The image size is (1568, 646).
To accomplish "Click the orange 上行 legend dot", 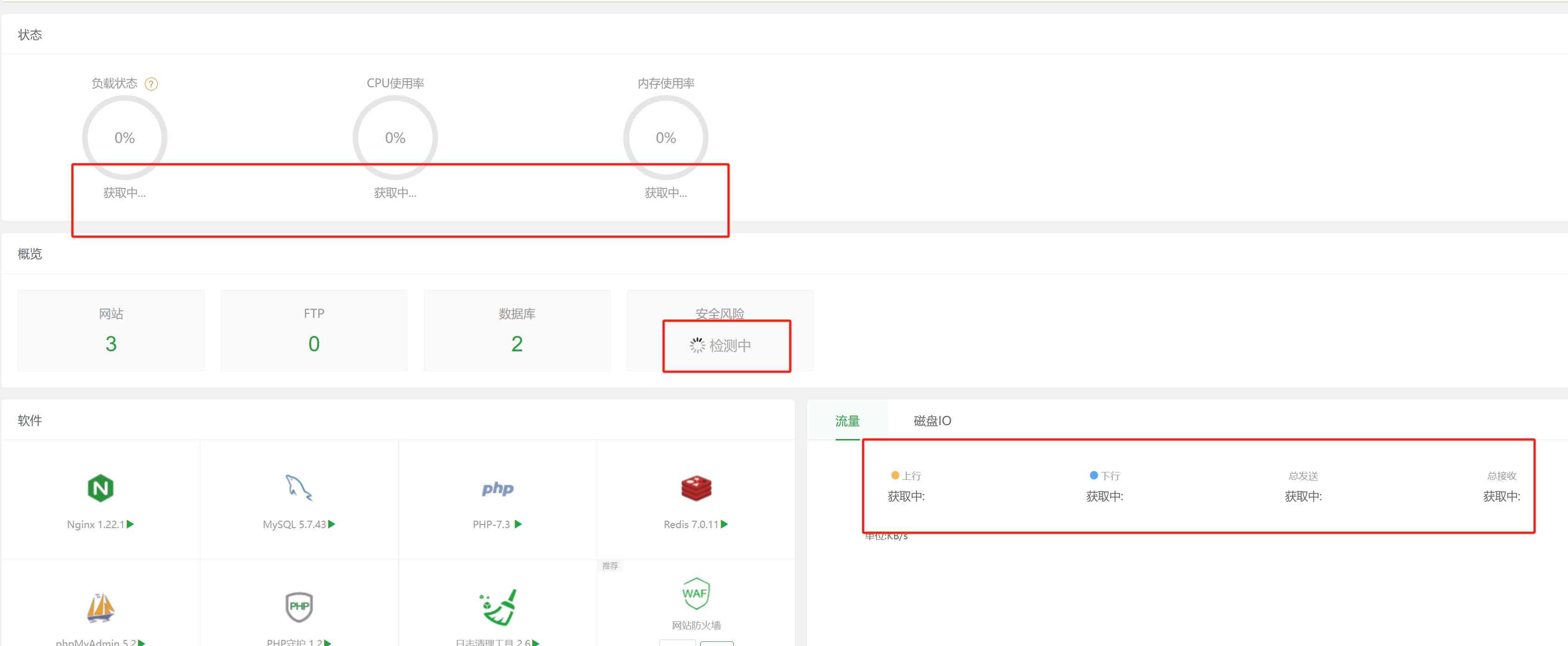I will point(895,475).
